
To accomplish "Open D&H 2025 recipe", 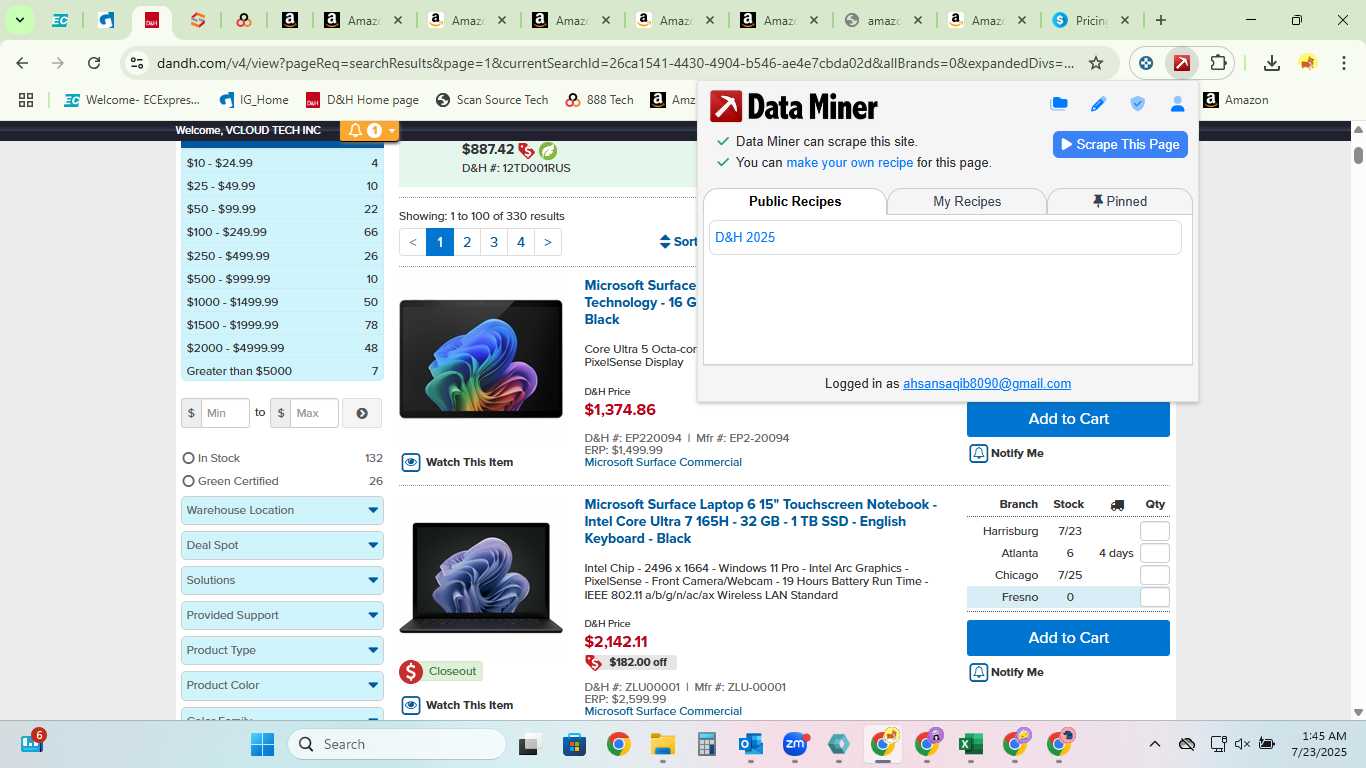I will pyautogui.click(x=745, y=237).
